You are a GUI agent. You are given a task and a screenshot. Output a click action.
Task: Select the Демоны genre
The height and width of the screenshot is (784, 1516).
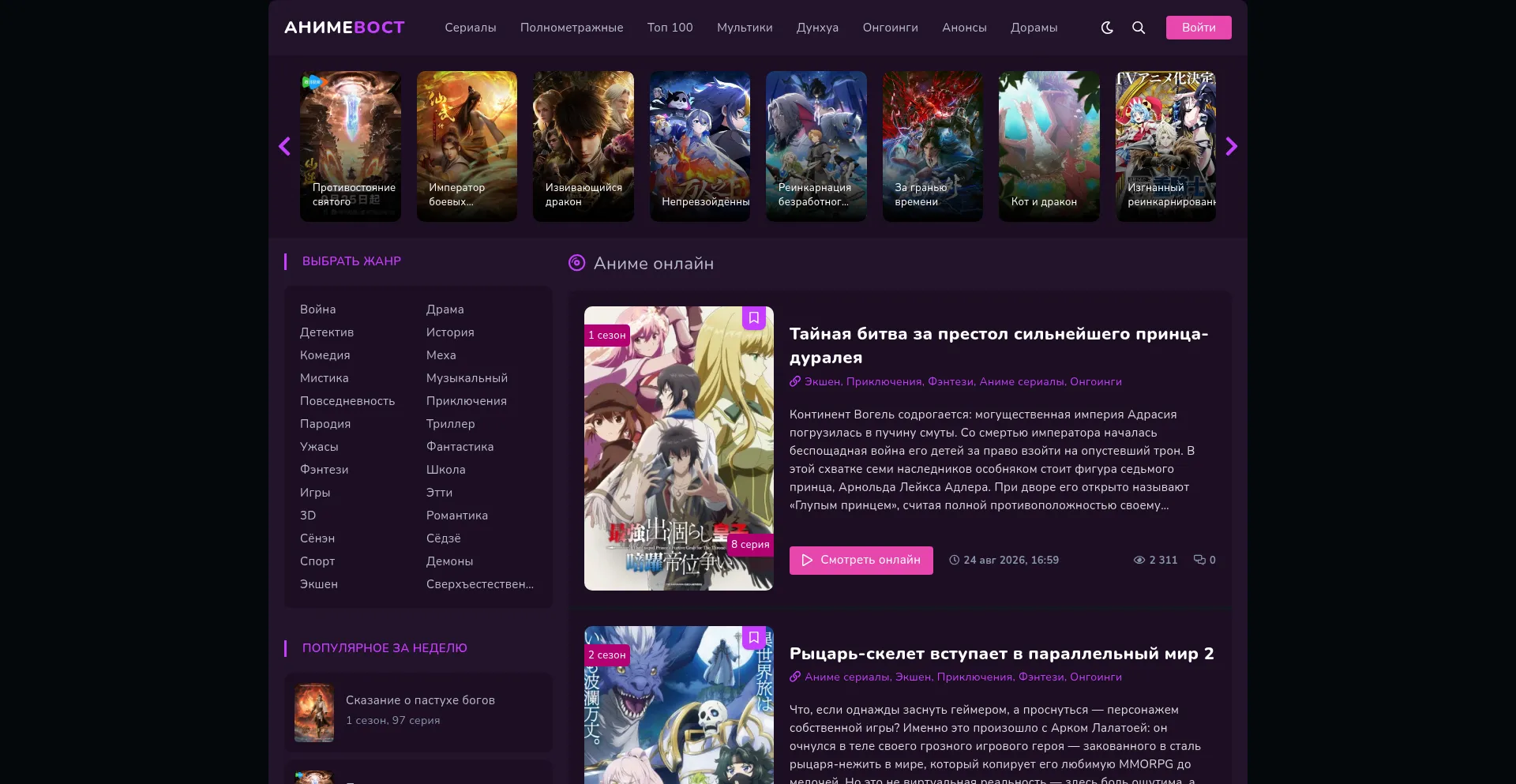click(x=450, y=561)
